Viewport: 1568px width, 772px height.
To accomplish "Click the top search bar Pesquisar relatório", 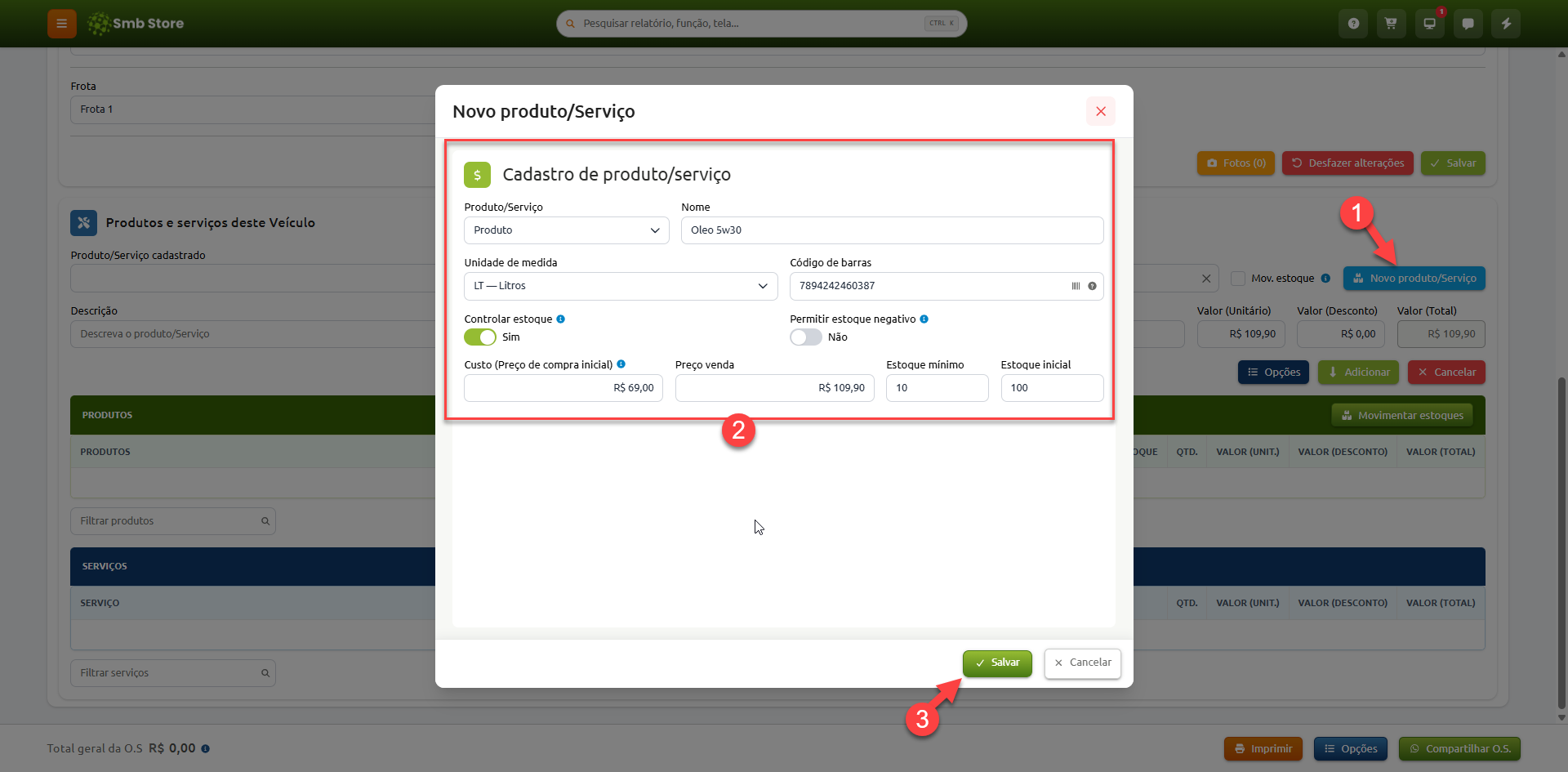I will click(x=761, y=24).
